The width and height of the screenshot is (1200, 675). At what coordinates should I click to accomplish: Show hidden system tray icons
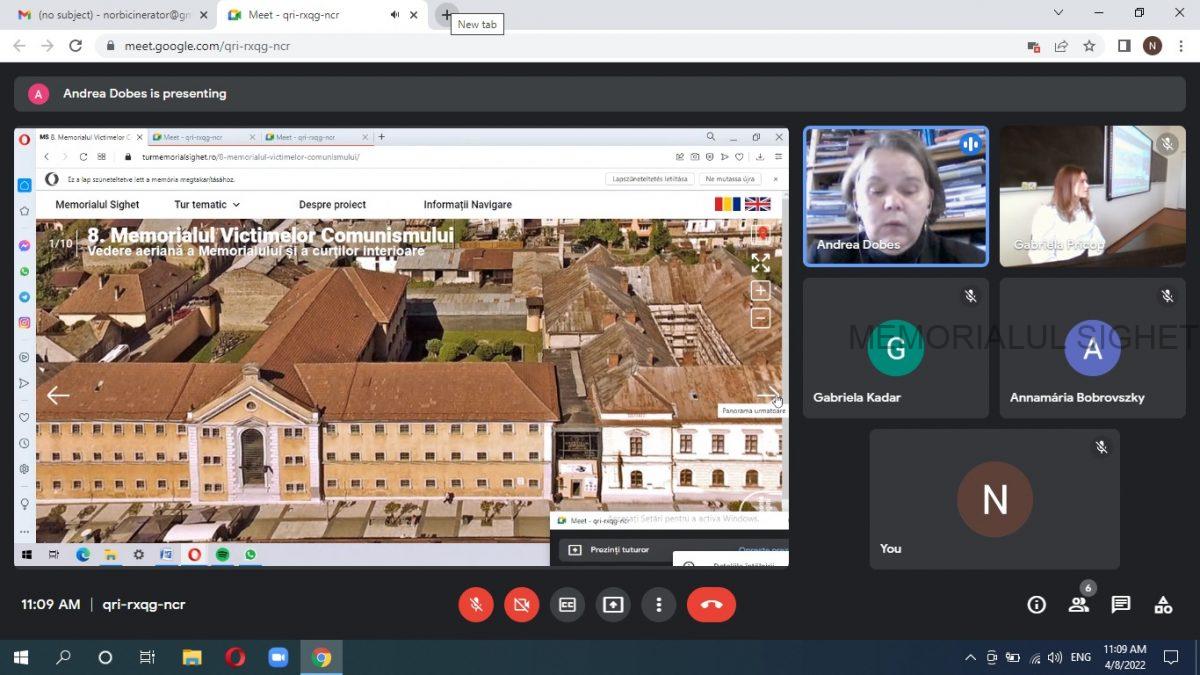[970, 657]
